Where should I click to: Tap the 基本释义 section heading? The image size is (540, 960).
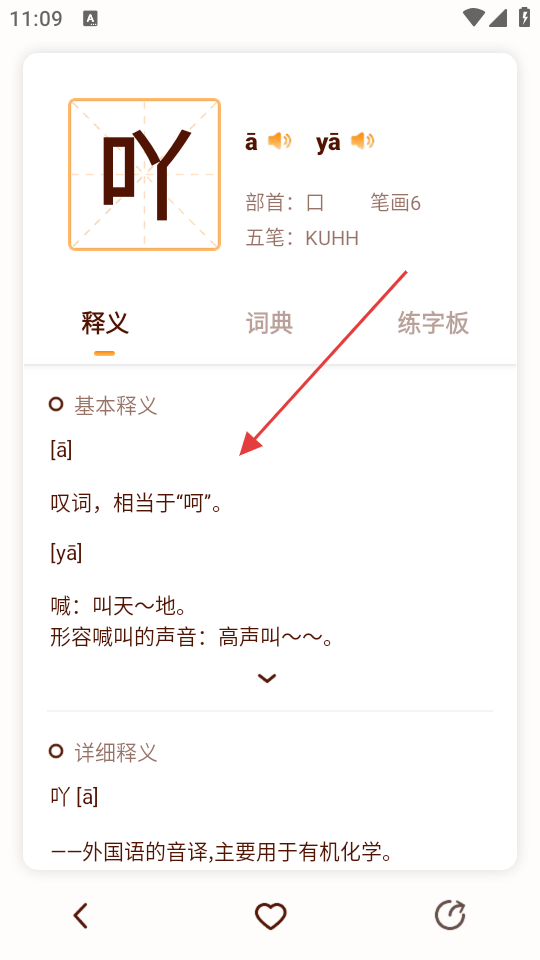point(116,405)
